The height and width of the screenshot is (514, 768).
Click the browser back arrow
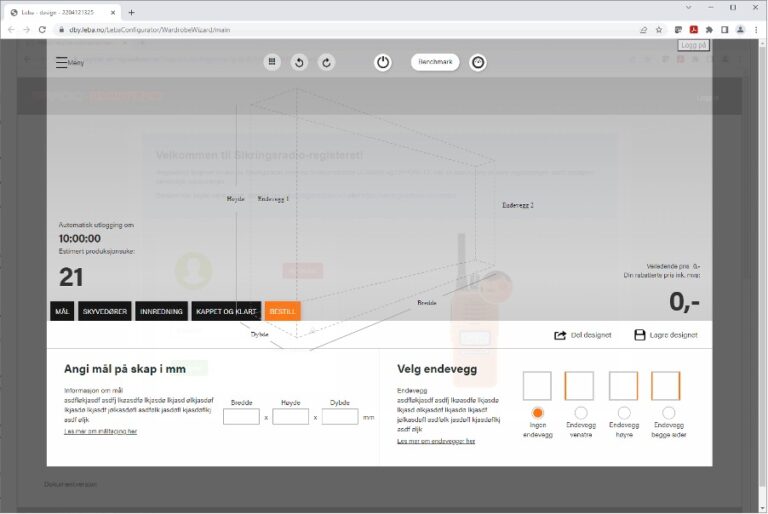click(11, 30)
